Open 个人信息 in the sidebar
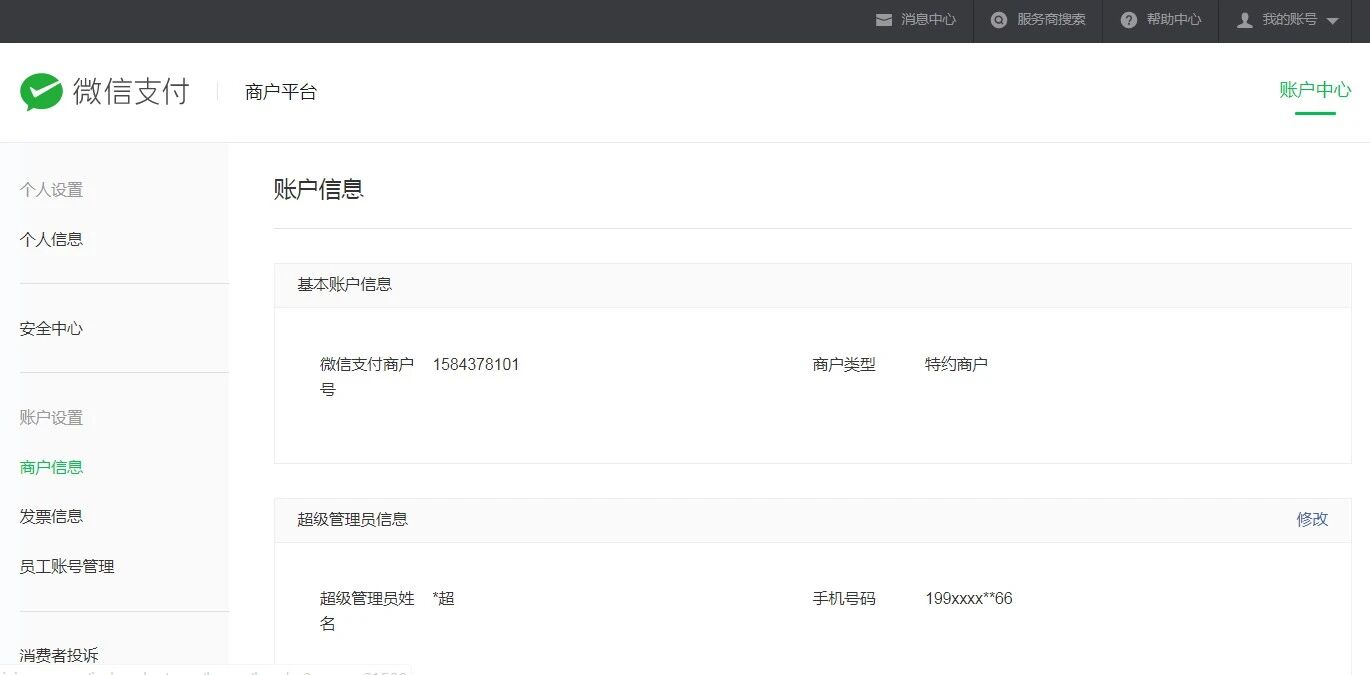1370x675 pixels. (51, 239)
